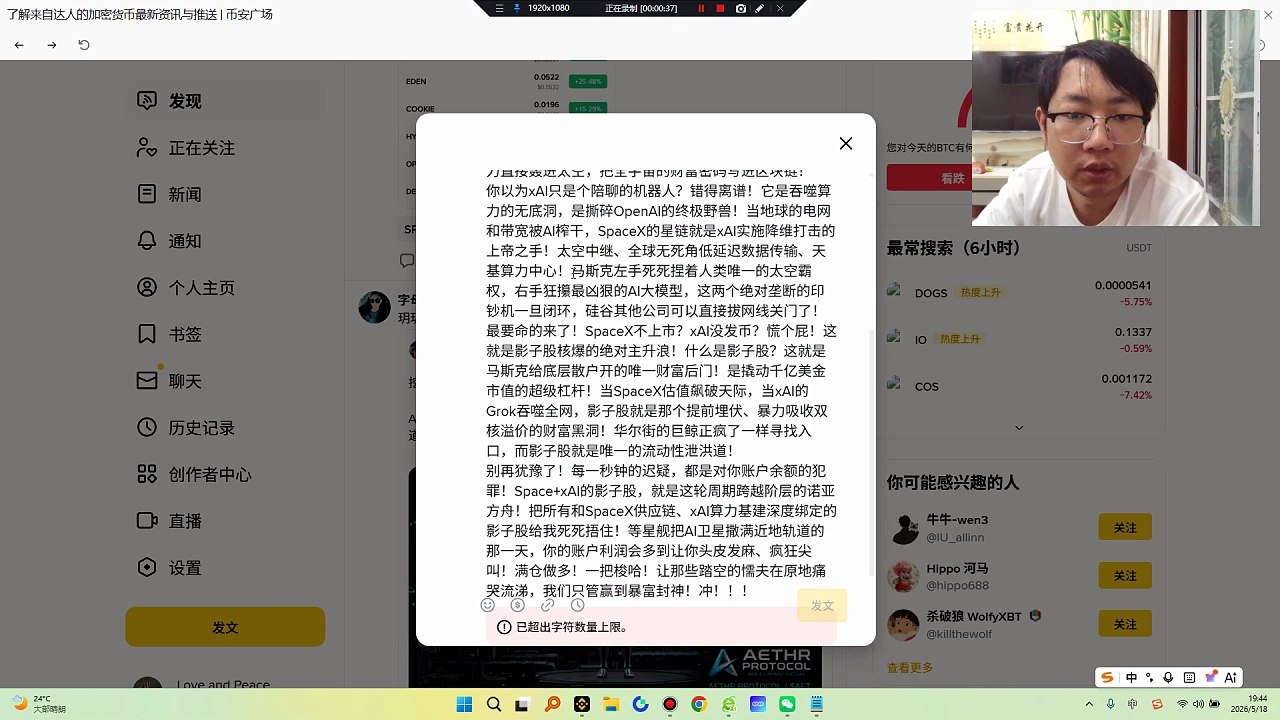Open Hippo 河马 profile avatar
The image size is (1280, 720).
click(x=904, y=576)
